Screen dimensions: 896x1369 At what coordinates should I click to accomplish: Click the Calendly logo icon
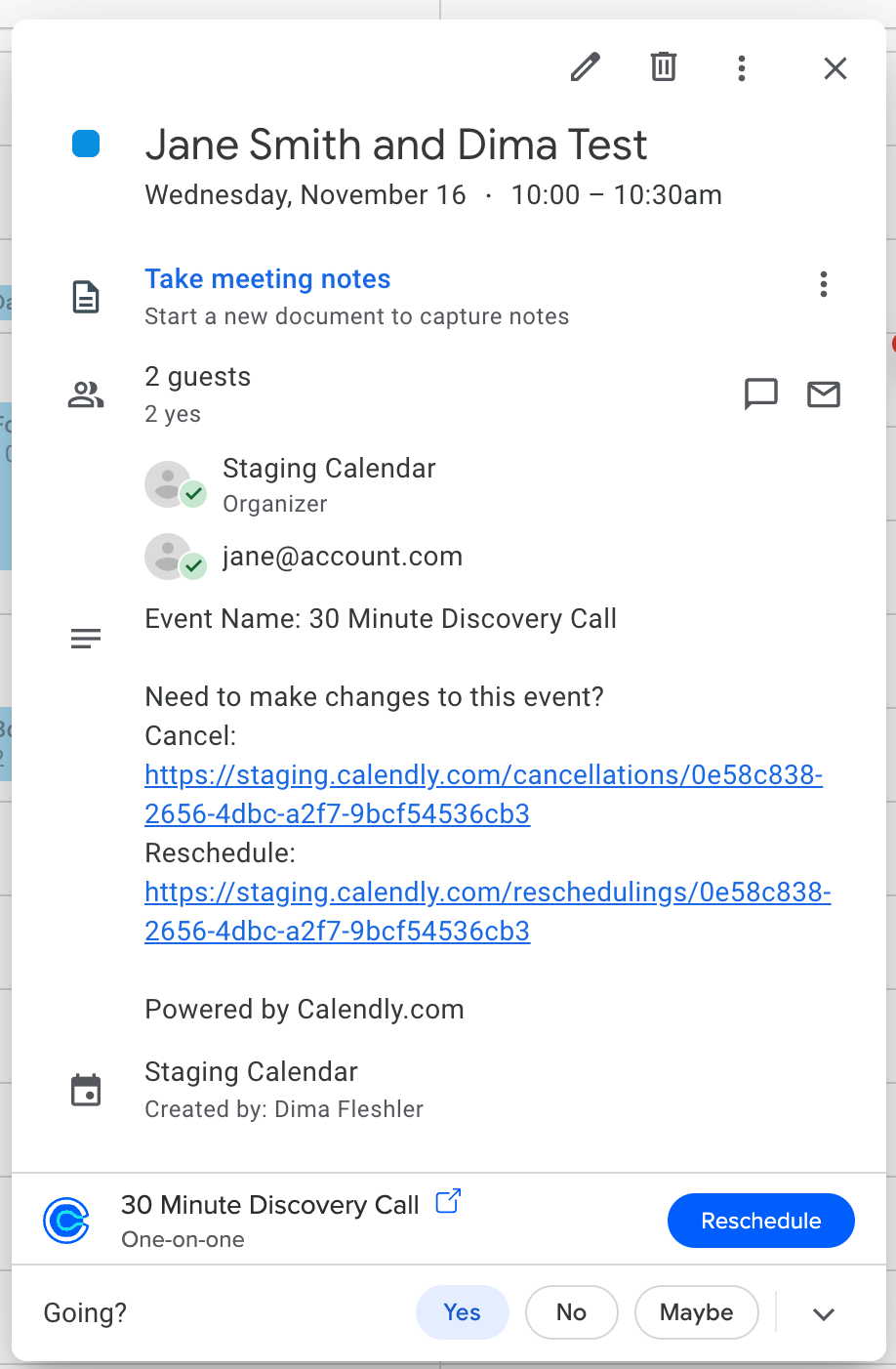click(66, 1220)
